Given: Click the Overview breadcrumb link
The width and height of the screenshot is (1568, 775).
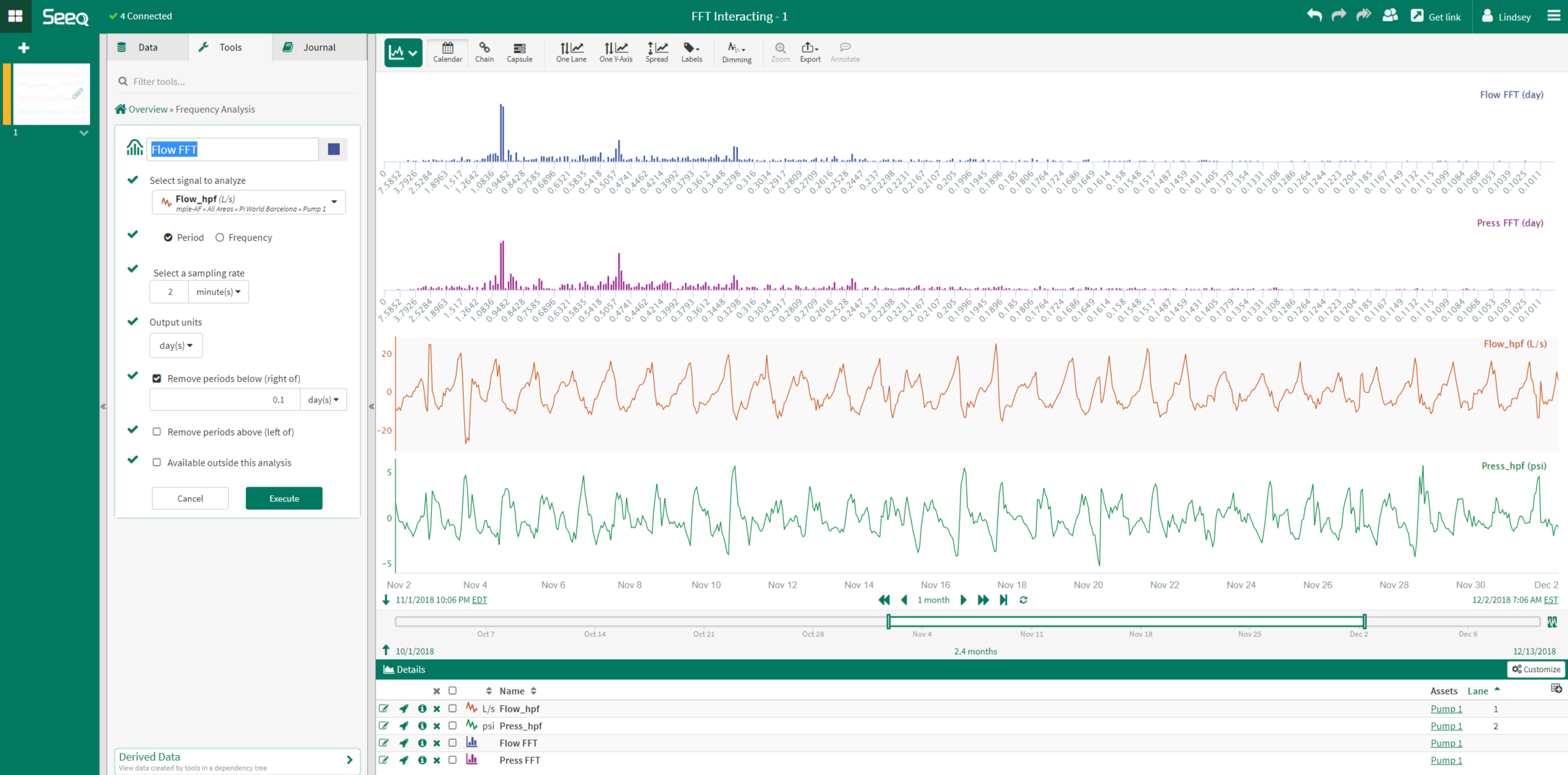Looking at the screenshot, I should point(147,109).
